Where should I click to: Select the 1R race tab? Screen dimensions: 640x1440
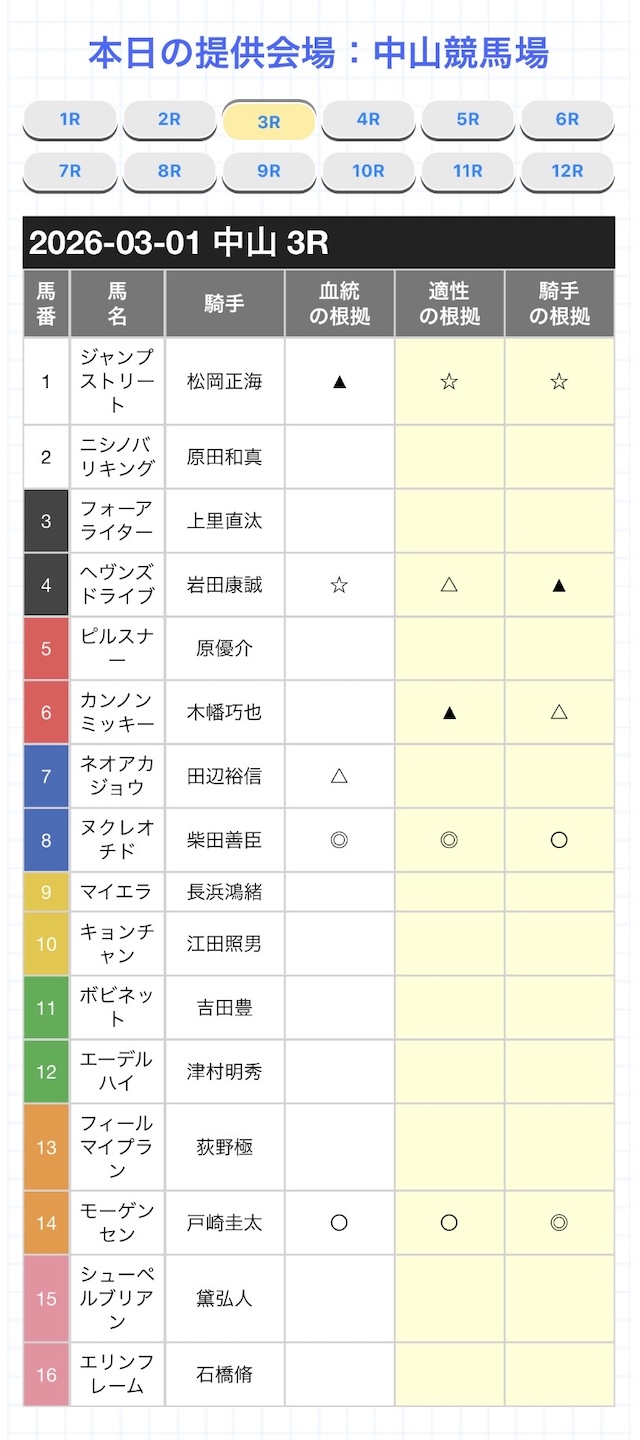(69, 120)
